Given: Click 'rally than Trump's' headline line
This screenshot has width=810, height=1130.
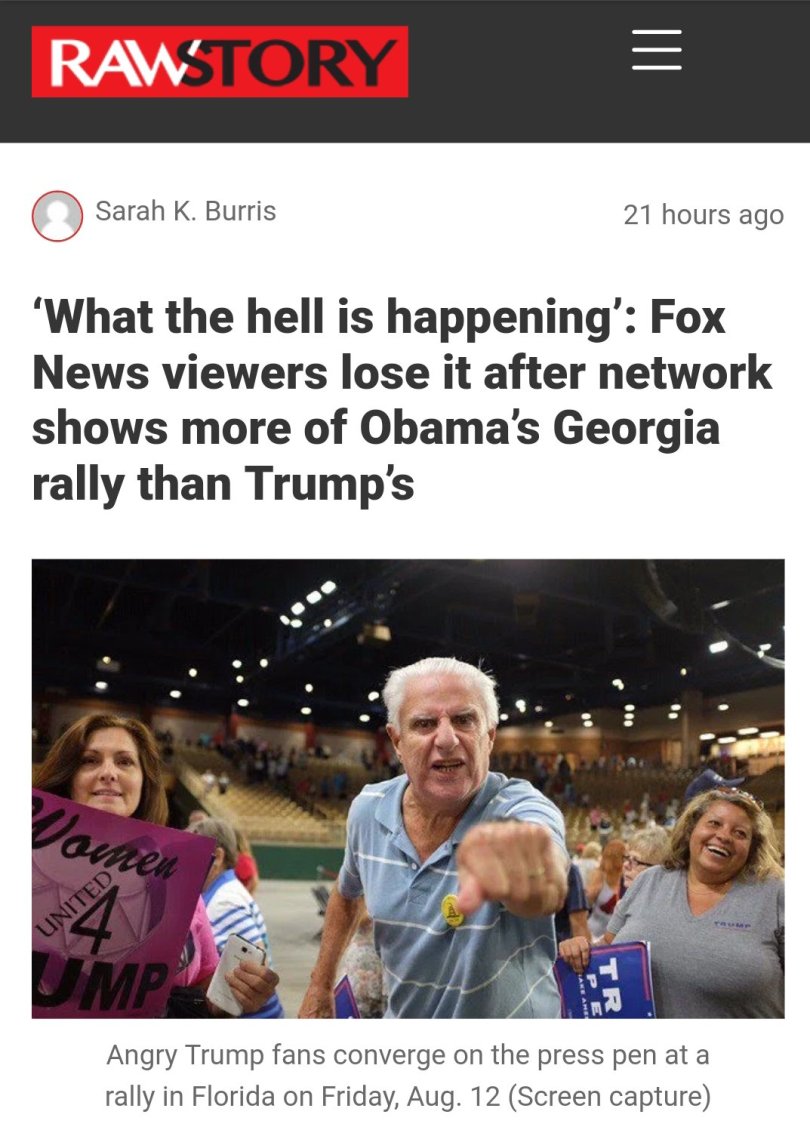Looking at the screenshot, I should [223, 483].
